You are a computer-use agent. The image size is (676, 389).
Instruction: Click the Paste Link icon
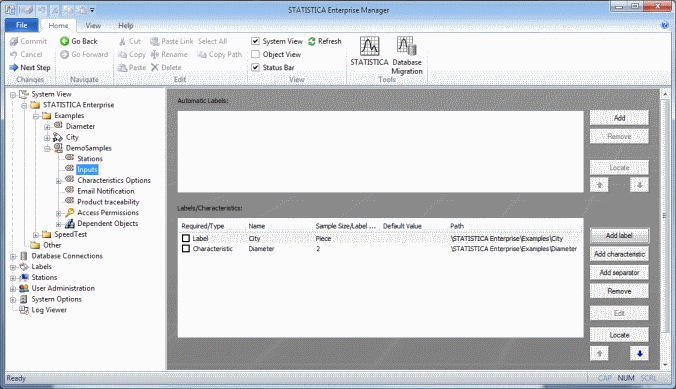pos(154,41)
